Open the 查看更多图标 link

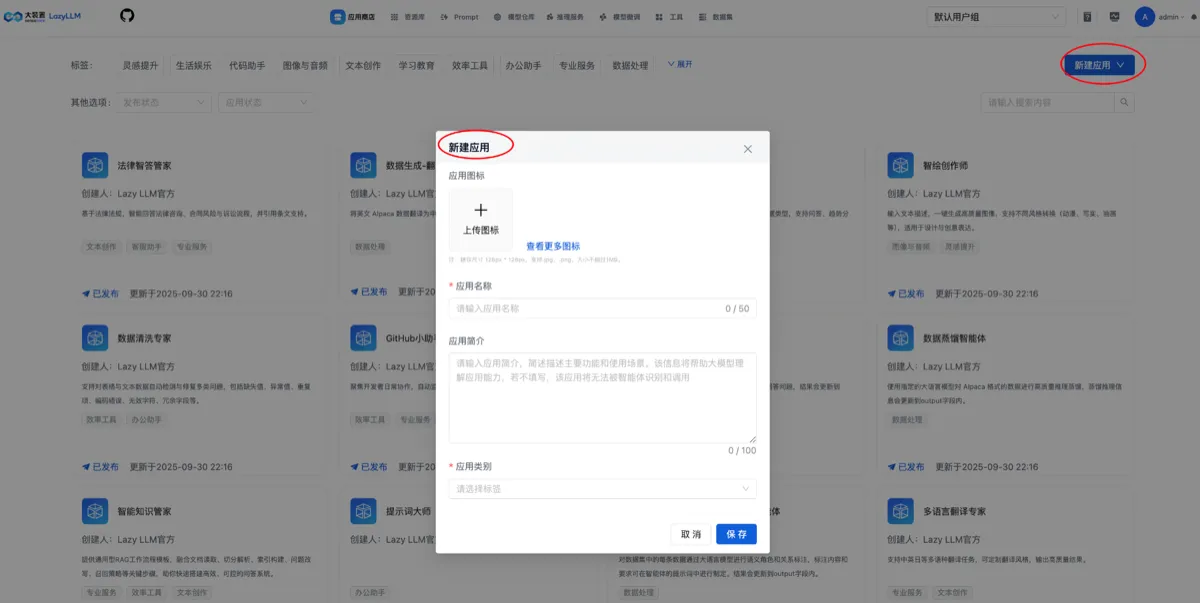(x=553, y=246)
